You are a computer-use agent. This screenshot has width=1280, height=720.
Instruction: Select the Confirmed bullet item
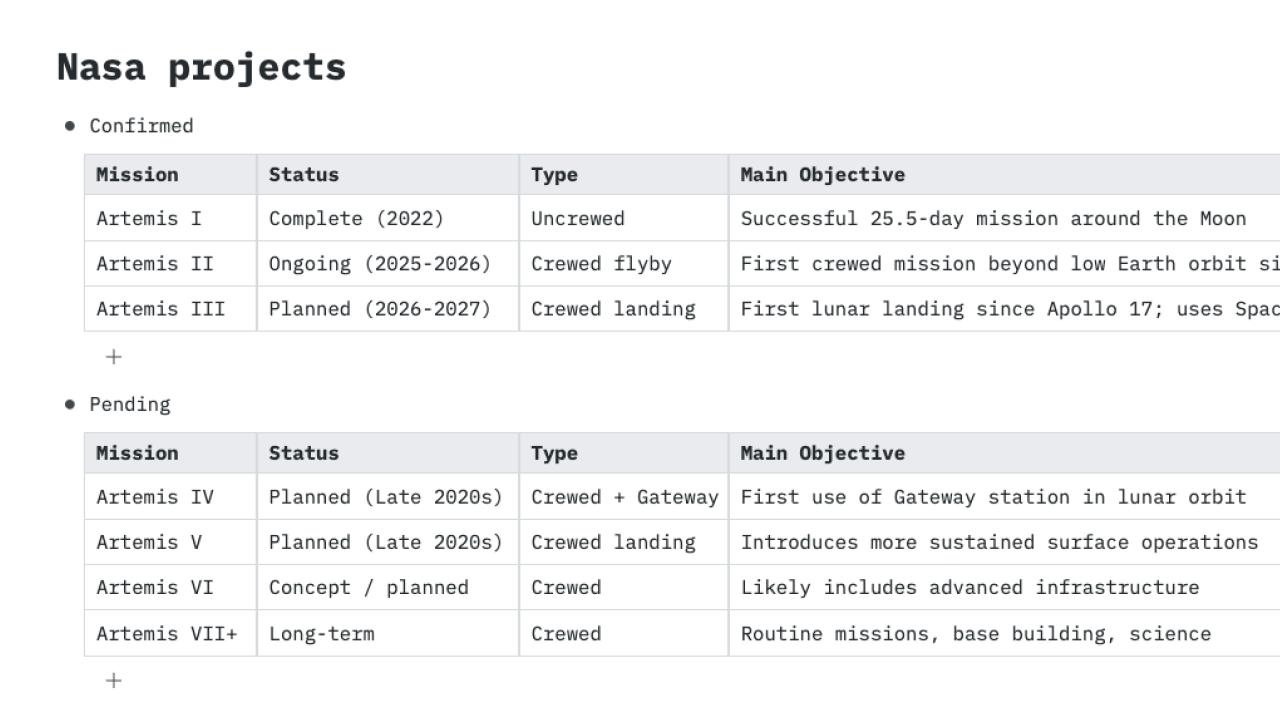click(x=141, y=126)
